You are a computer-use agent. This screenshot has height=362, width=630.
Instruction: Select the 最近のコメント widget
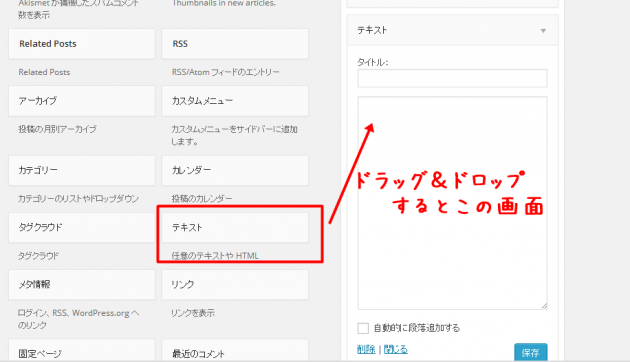235,351
